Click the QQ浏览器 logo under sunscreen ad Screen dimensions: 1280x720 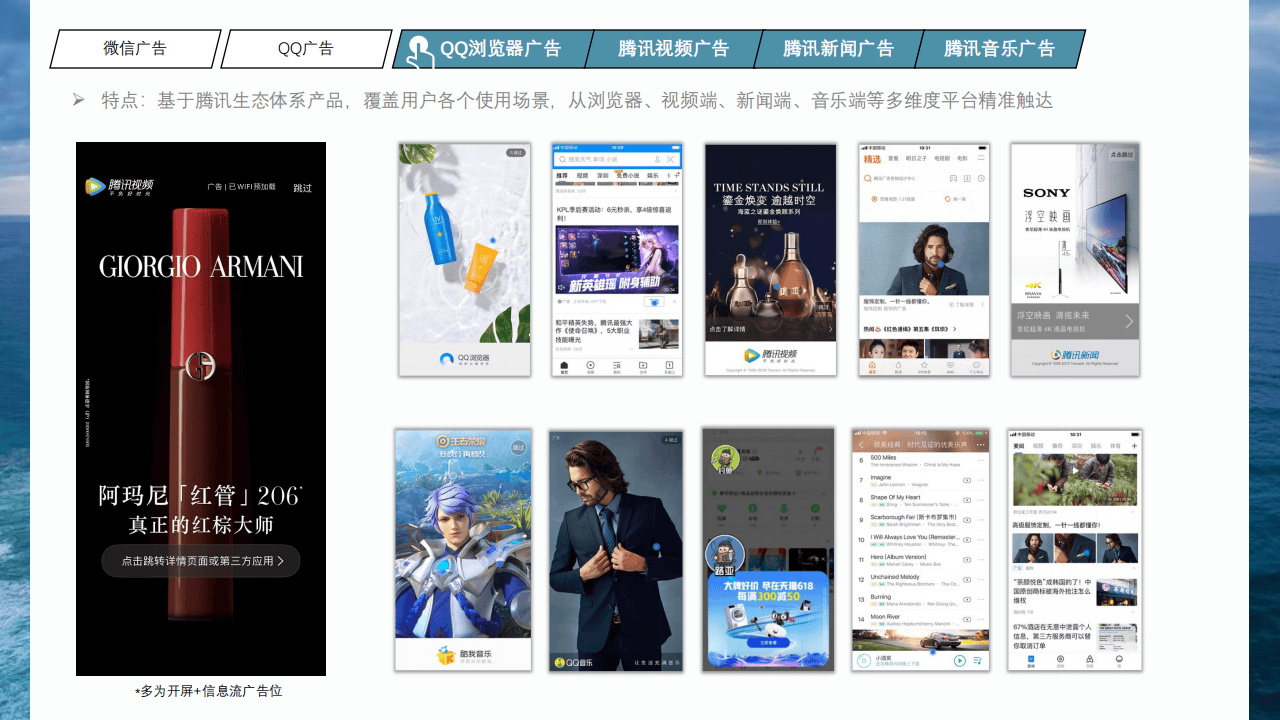point(465,358)
